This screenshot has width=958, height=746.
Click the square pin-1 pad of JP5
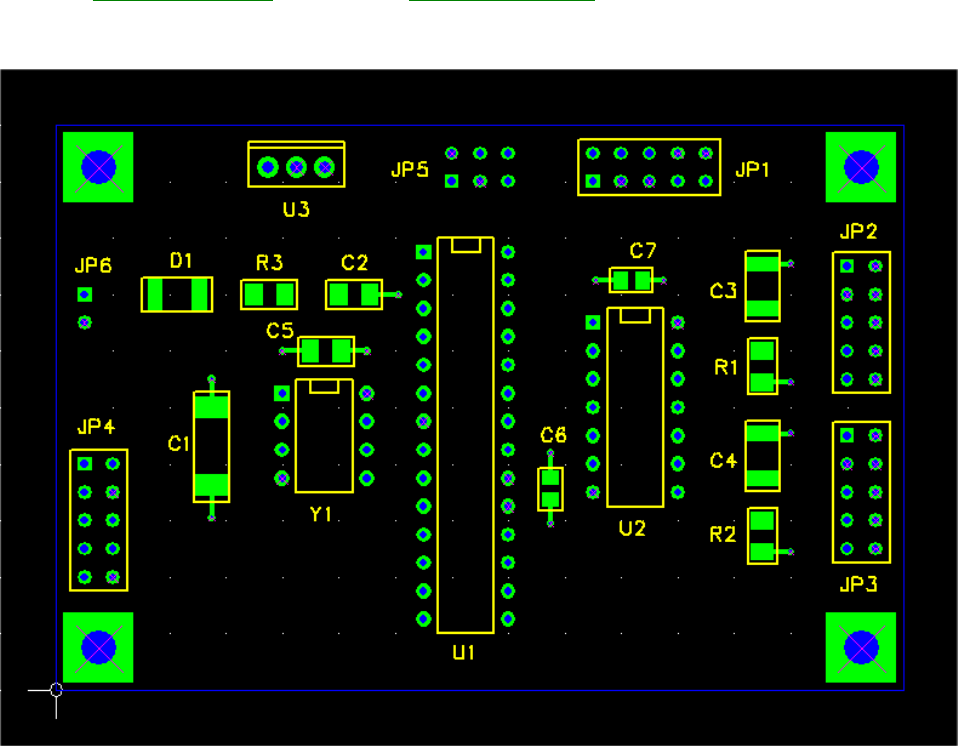[x=452, y=181]
